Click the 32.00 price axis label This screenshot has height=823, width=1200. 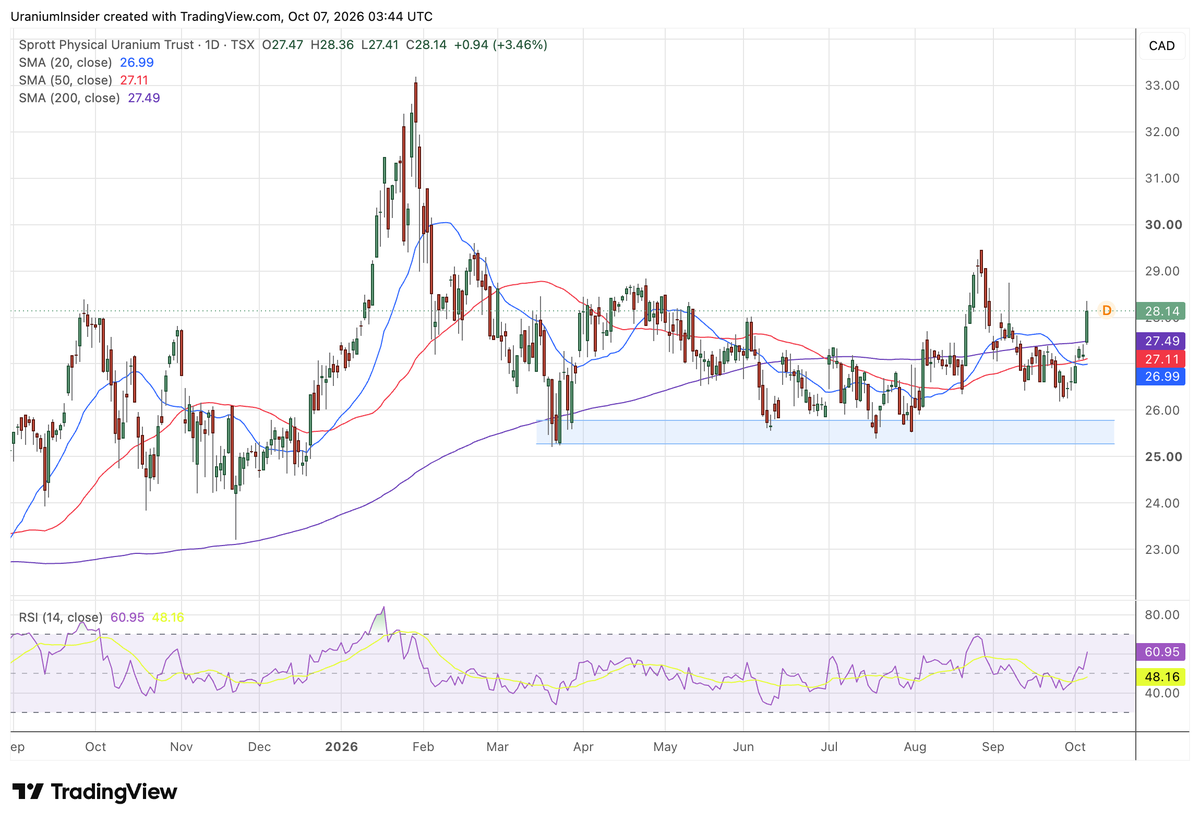pos(1161,132)
